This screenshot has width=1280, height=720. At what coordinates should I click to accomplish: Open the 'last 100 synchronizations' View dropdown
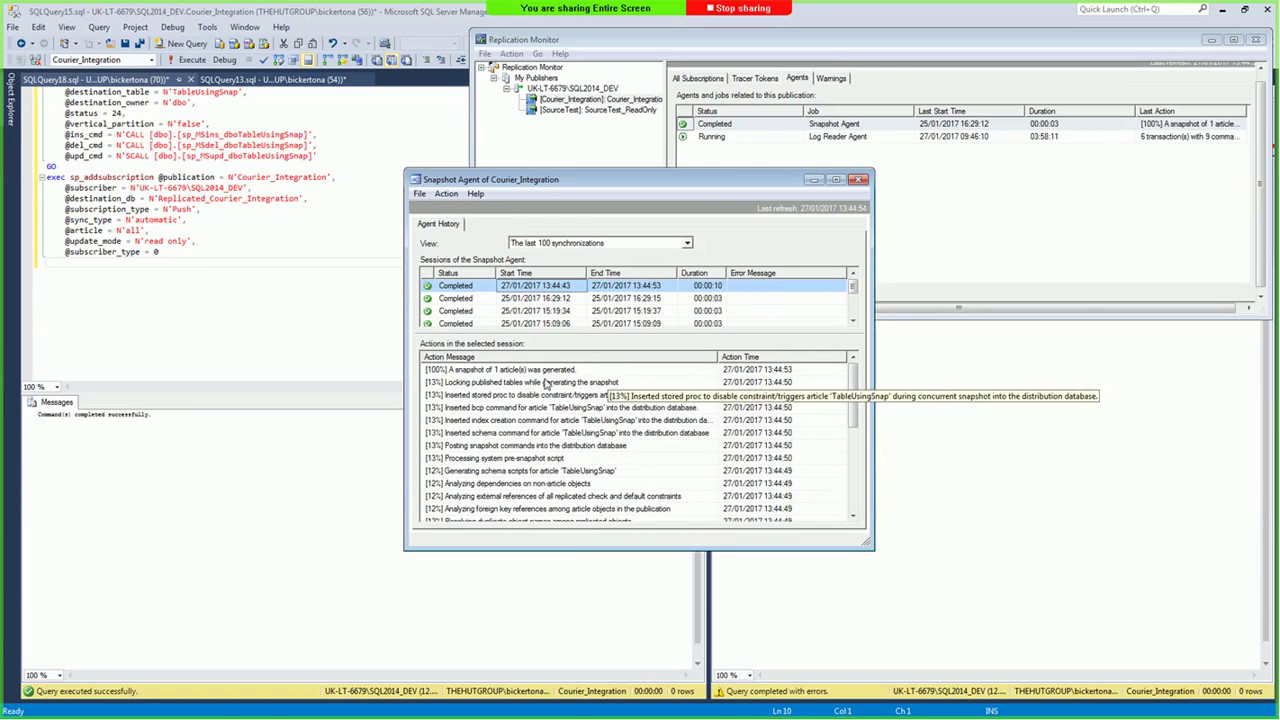pos(687,243)
